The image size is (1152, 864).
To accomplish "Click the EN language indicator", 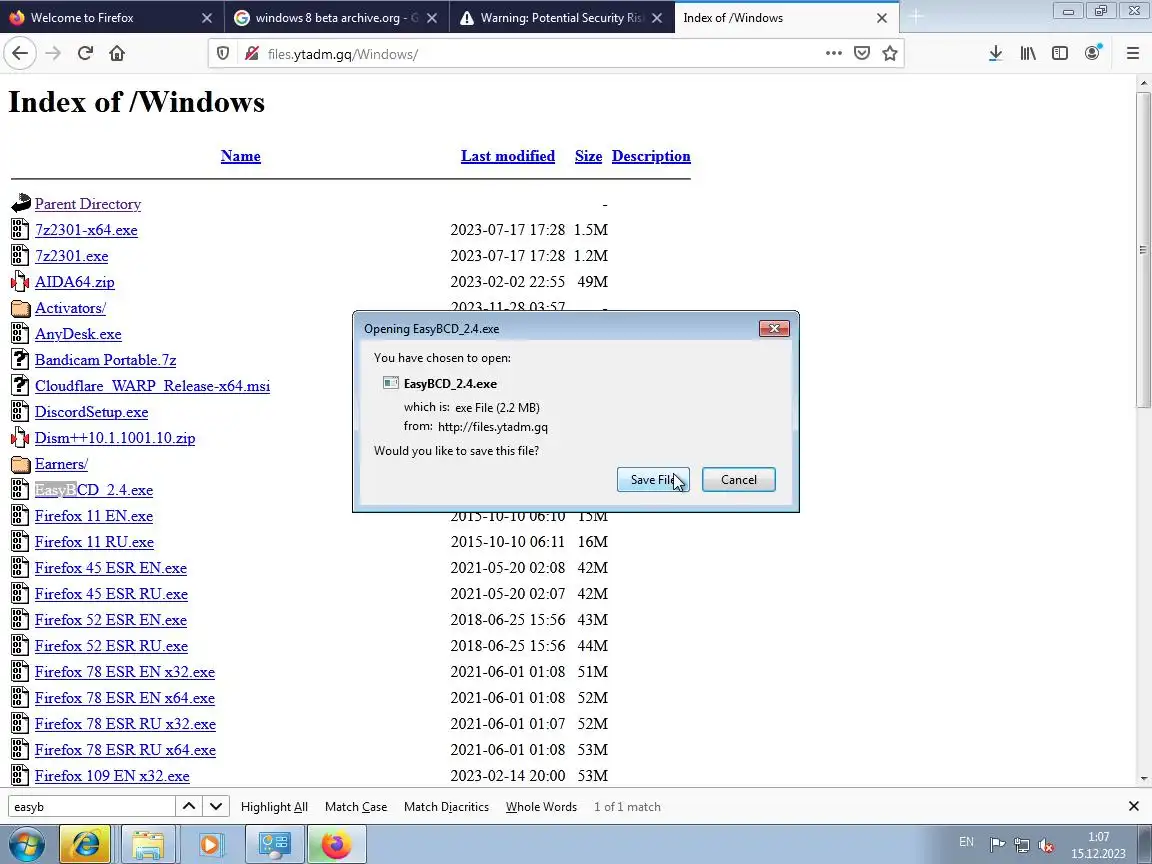I will click(x=966, y=842).
